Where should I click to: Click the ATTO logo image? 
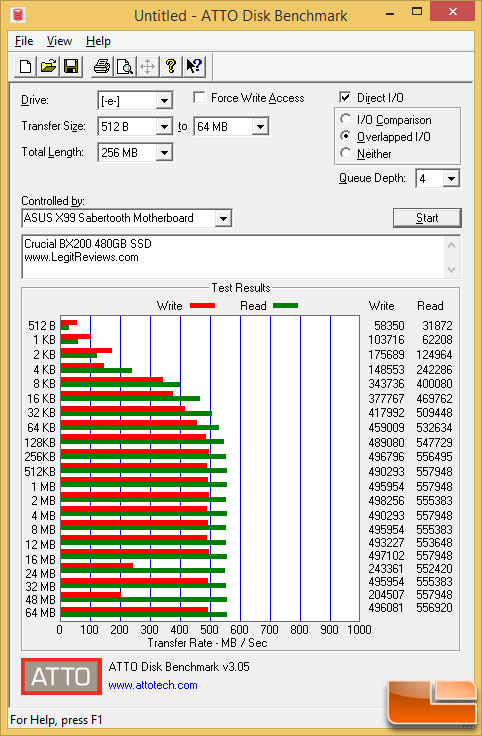click(x=61, y=676)
